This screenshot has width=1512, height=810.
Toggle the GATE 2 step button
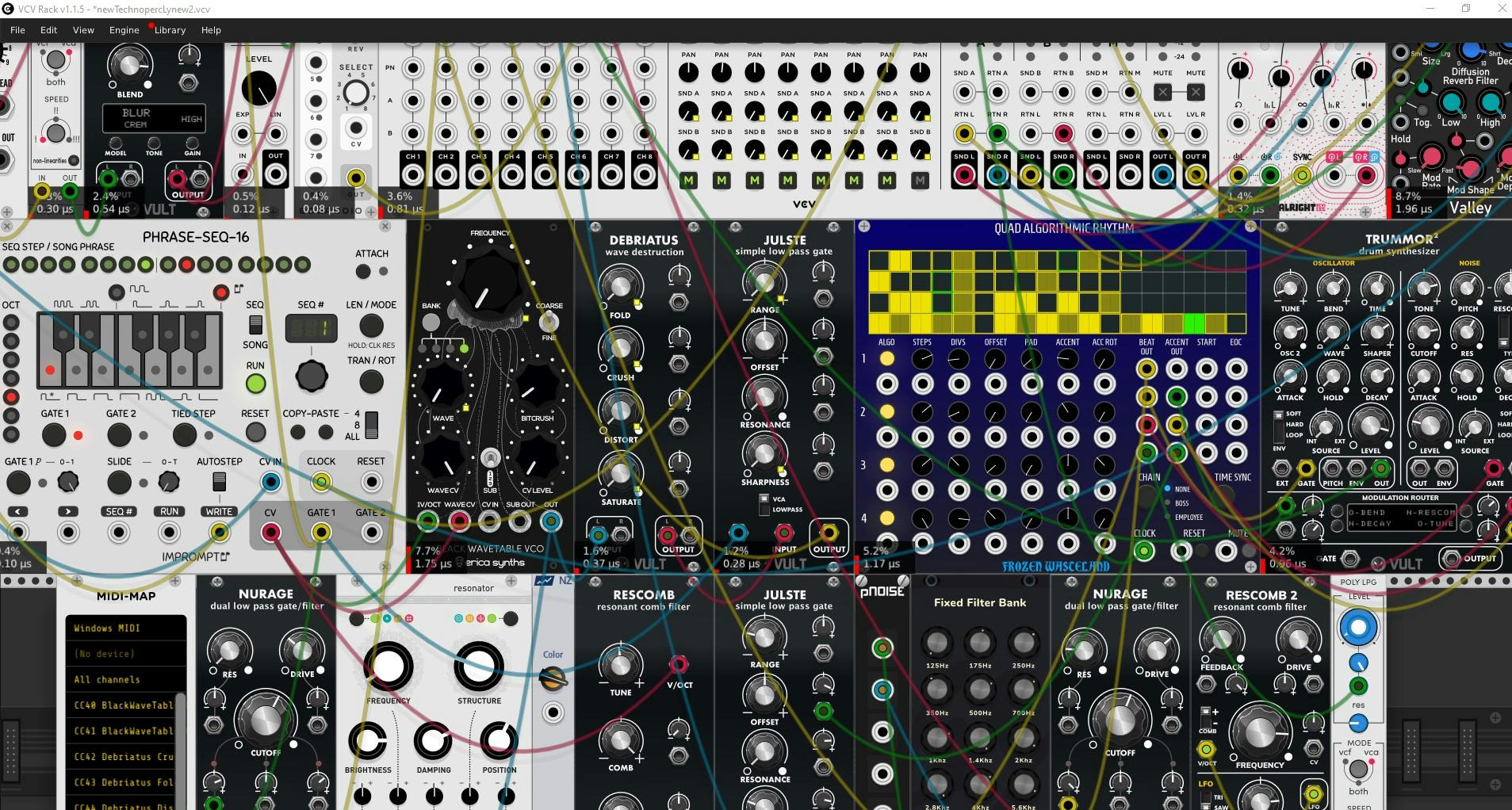click(119, 434)
